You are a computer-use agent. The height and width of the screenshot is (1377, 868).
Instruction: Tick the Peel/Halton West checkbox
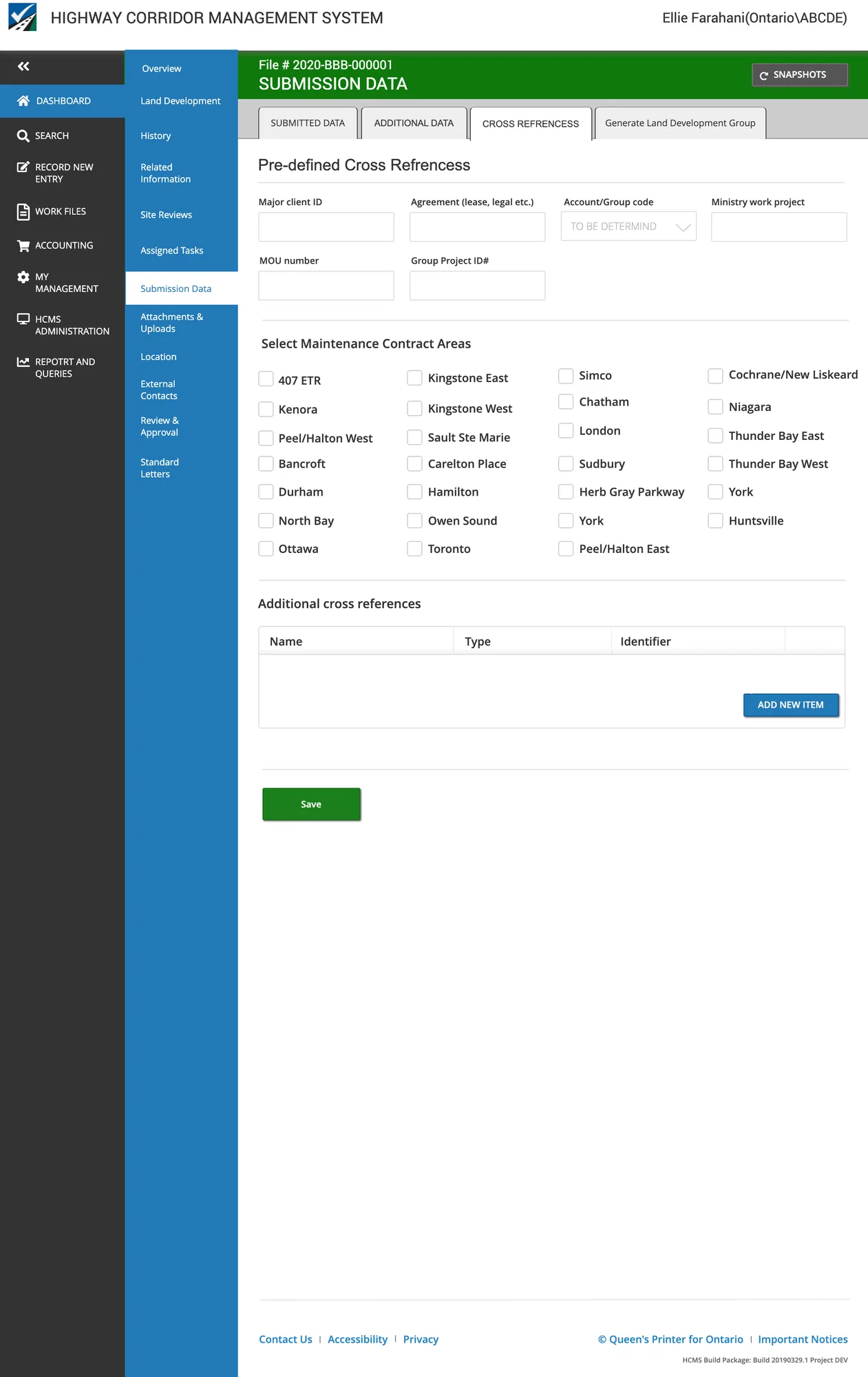[x=266, y=438]
